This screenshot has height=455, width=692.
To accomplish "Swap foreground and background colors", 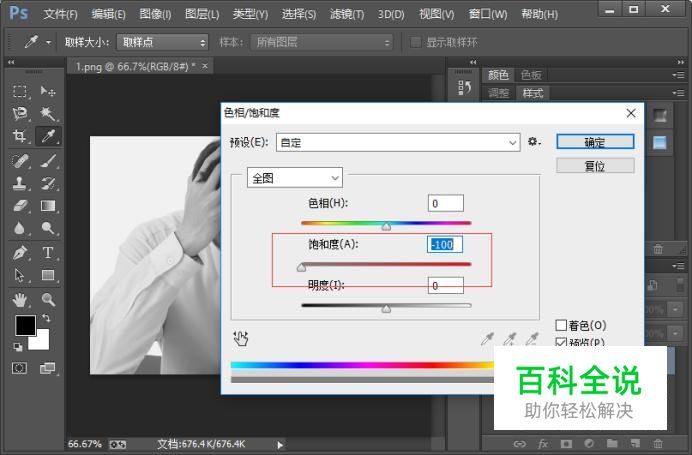I will (46, 318).
